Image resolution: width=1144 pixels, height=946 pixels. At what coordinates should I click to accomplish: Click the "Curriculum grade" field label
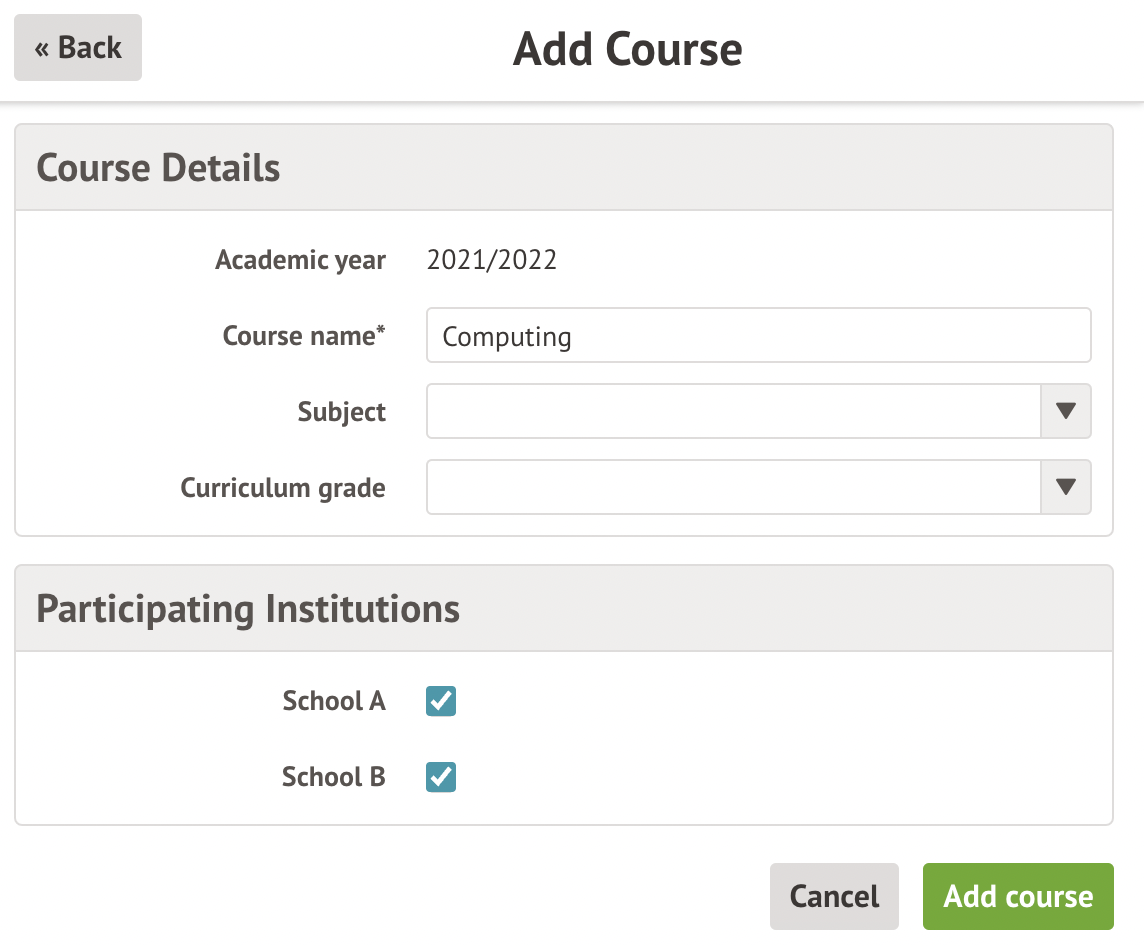[x=283, y=488]
